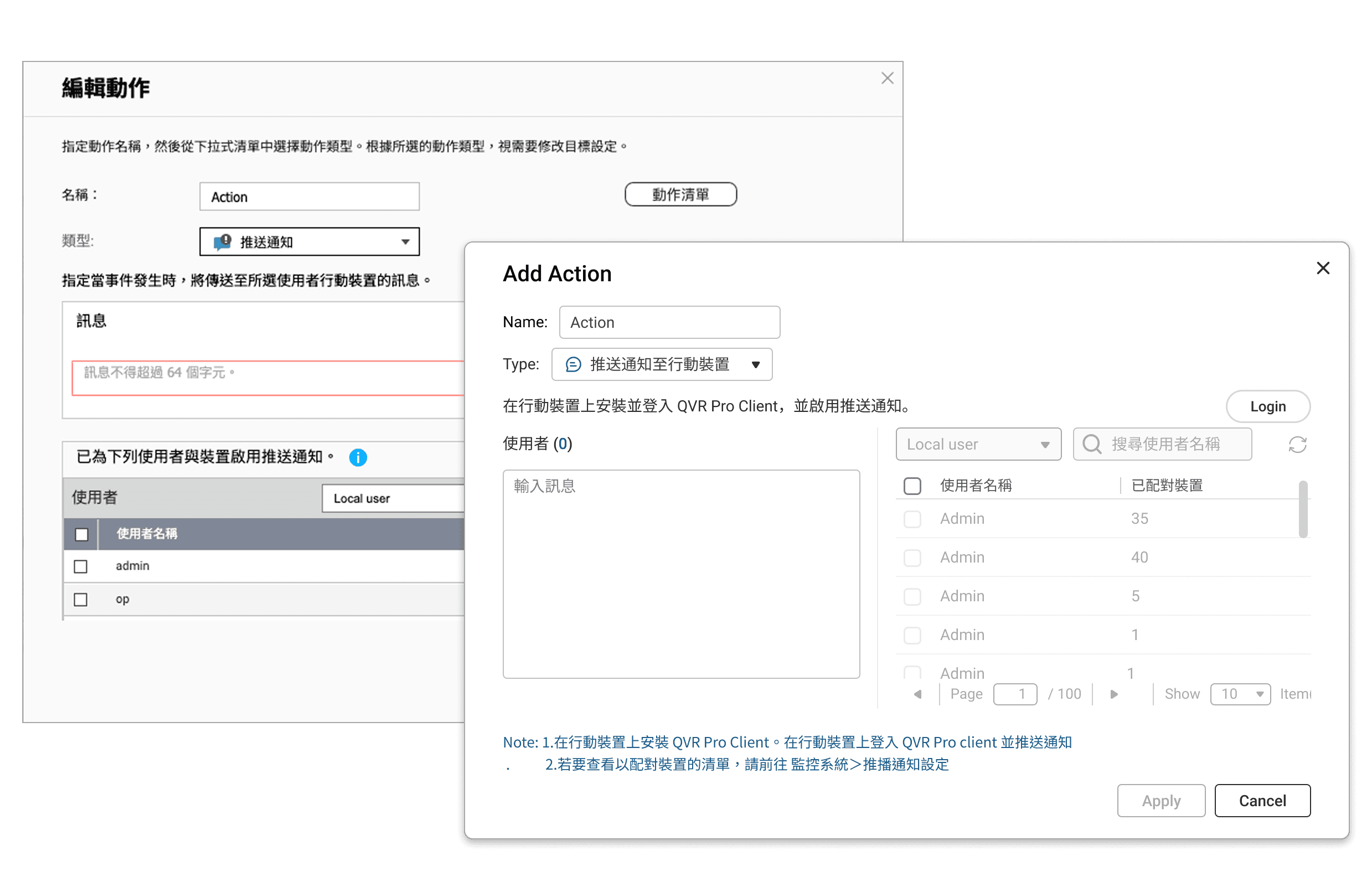This screenshot has width=1372, height=887.
Task: Click the magnifier icon in user search box
Action: (1091, 444)
